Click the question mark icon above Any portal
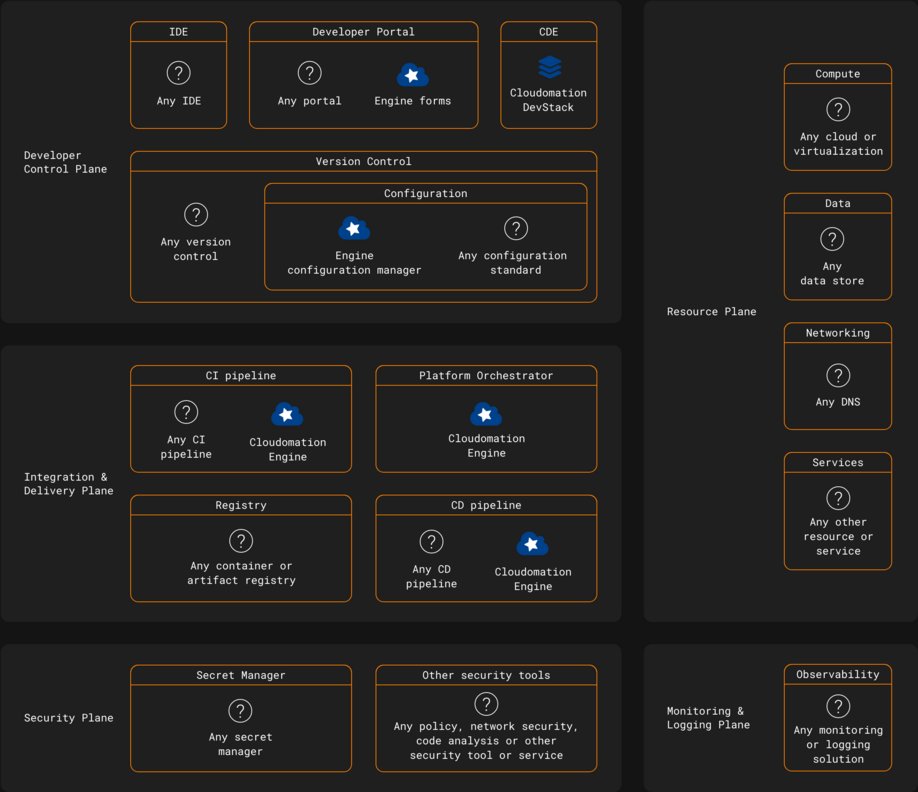This screenshot has height=792, width=918. [310, 73]
